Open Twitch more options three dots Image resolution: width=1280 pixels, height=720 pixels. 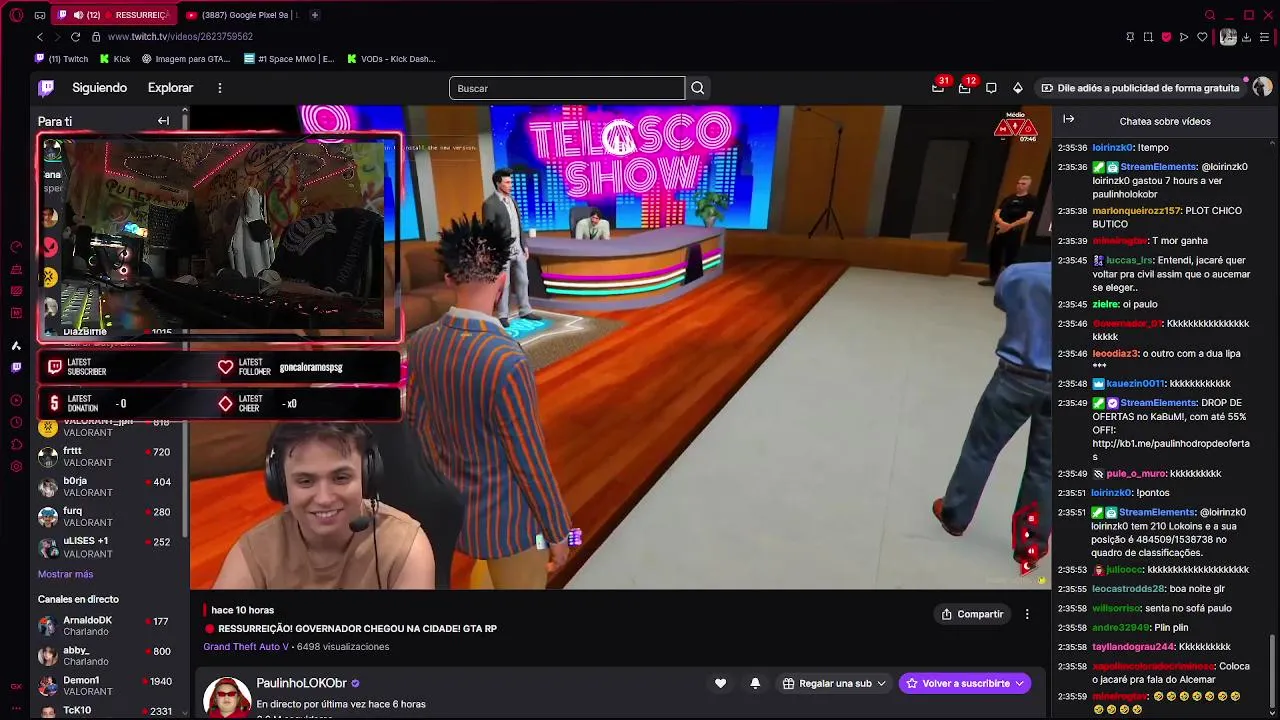(219, 88)
